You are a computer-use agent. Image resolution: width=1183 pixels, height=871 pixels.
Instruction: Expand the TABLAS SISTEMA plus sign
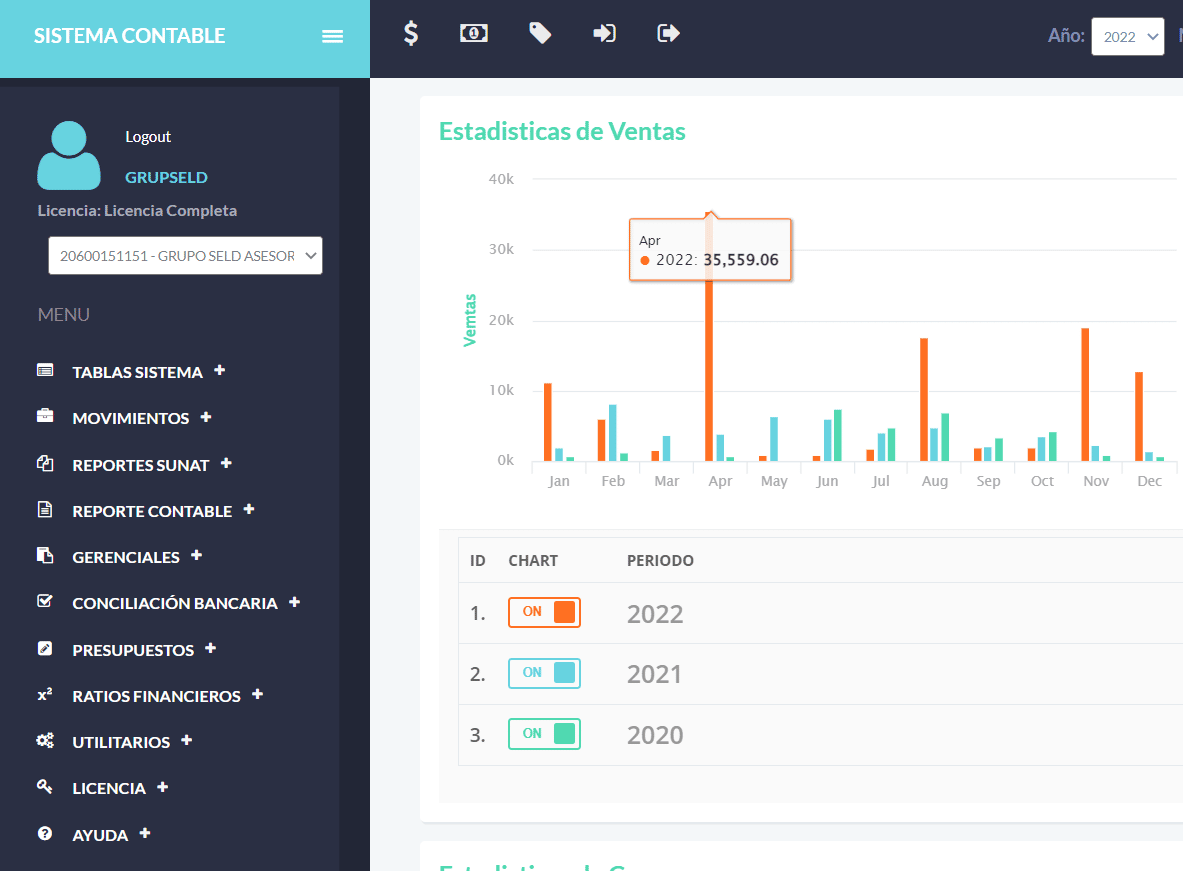click(x=220, y=371)
